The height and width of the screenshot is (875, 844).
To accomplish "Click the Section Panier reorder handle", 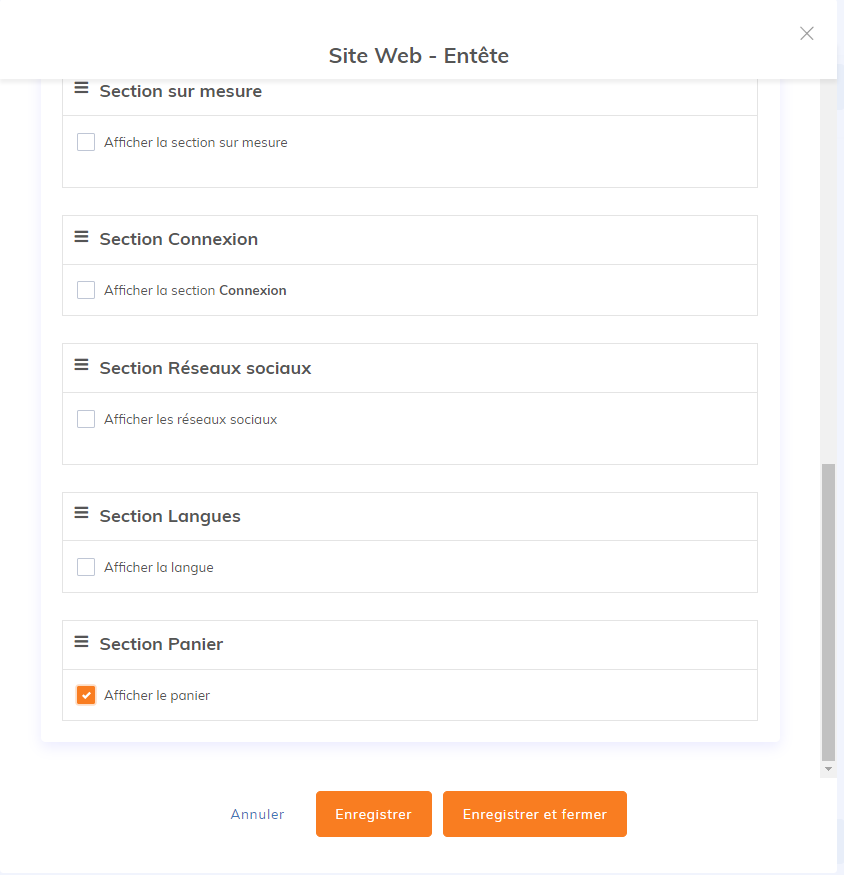I will click(x=81, y=642).
